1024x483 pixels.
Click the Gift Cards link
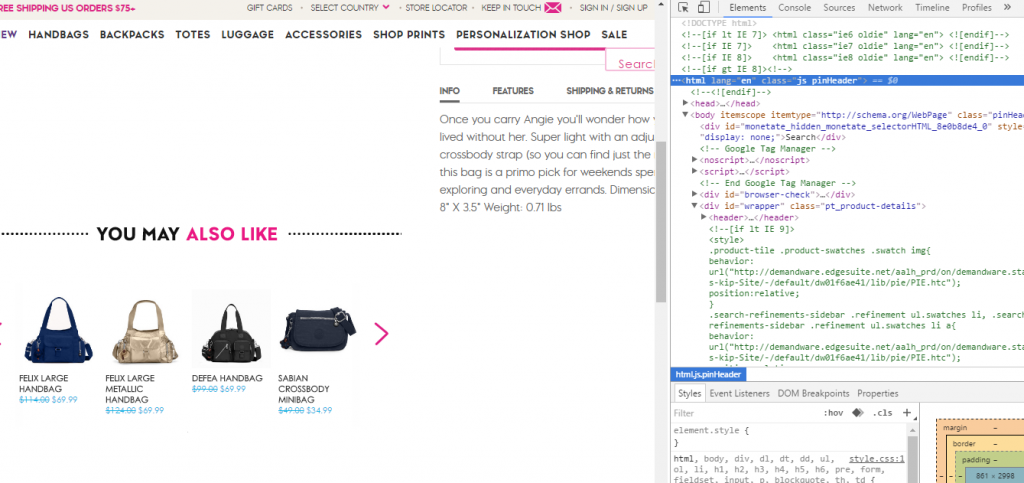pos(269,8)
